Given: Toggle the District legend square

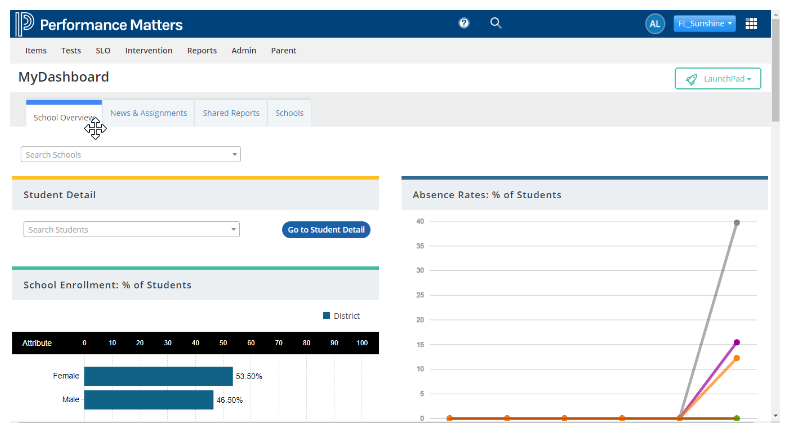Looking at the screenshot, I should [326, 316].
